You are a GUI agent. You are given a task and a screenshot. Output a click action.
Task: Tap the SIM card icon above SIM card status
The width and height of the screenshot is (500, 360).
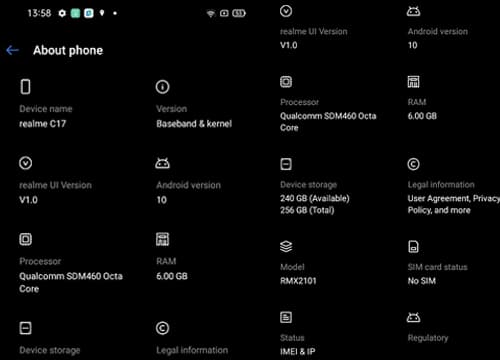coord(413,247)
